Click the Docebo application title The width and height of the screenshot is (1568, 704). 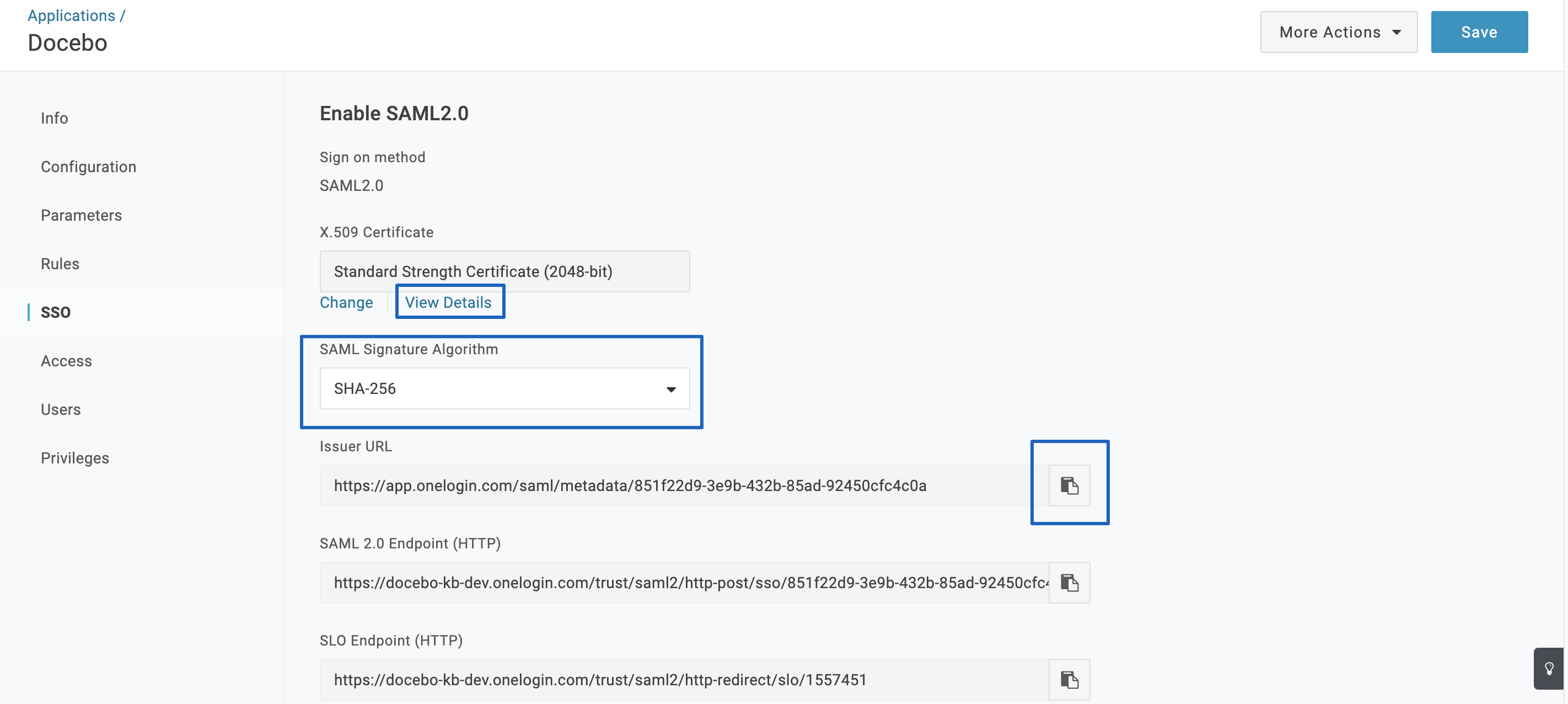tap(68, 43)
